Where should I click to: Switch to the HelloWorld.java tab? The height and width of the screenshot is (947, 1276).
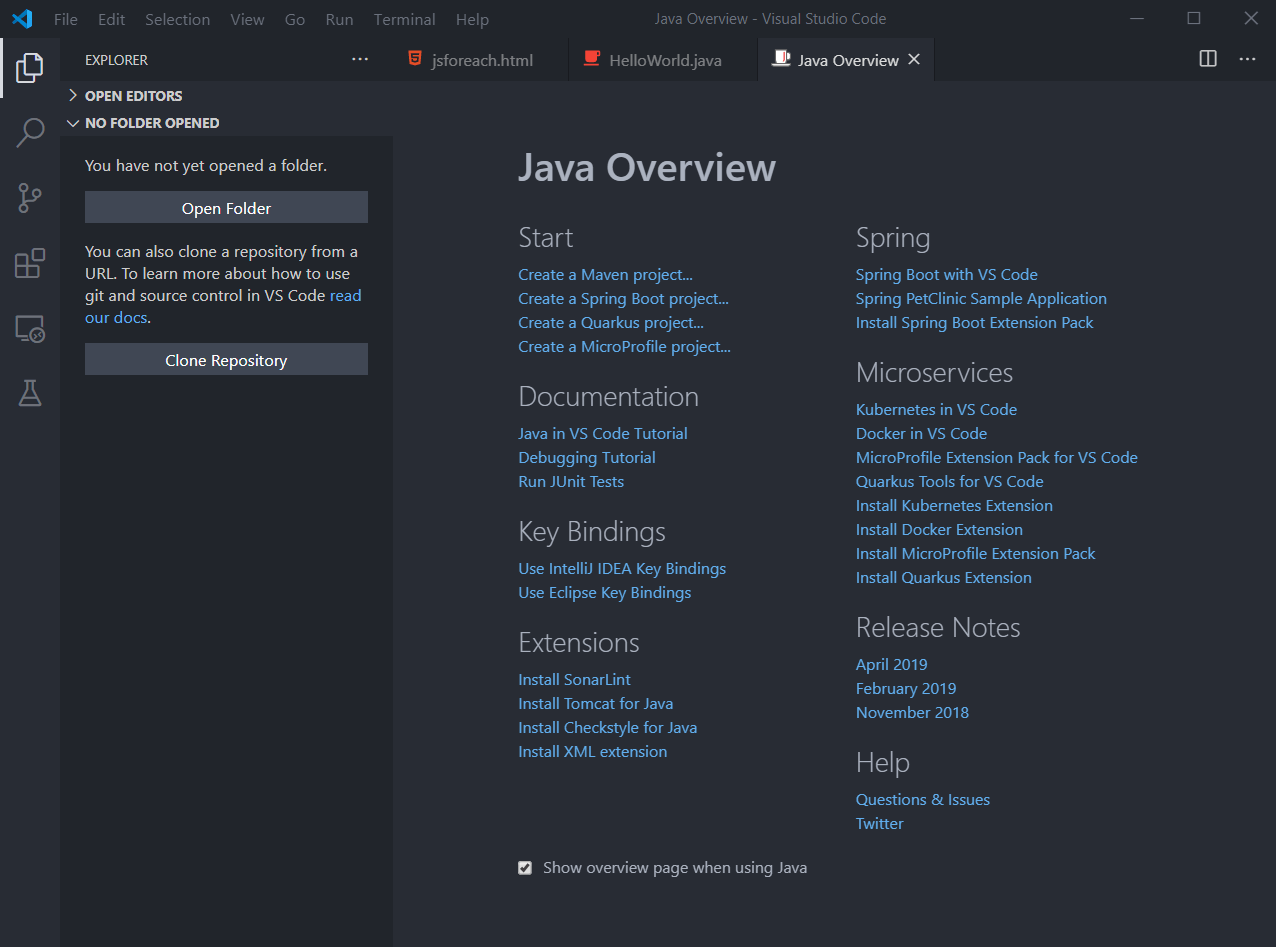pyautogui.click(x=665, y=60)
